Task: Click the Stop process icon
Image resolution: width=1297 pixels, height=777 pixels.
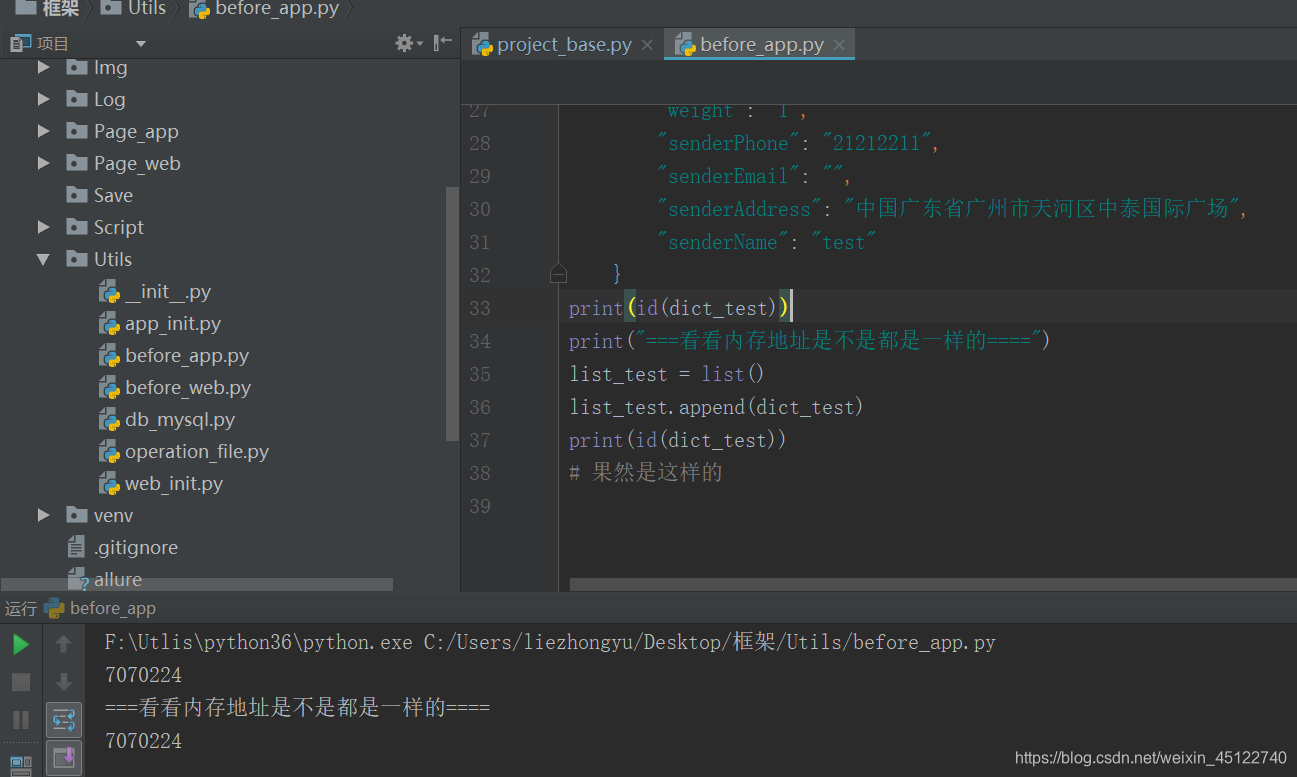Action: coord(20,682)
